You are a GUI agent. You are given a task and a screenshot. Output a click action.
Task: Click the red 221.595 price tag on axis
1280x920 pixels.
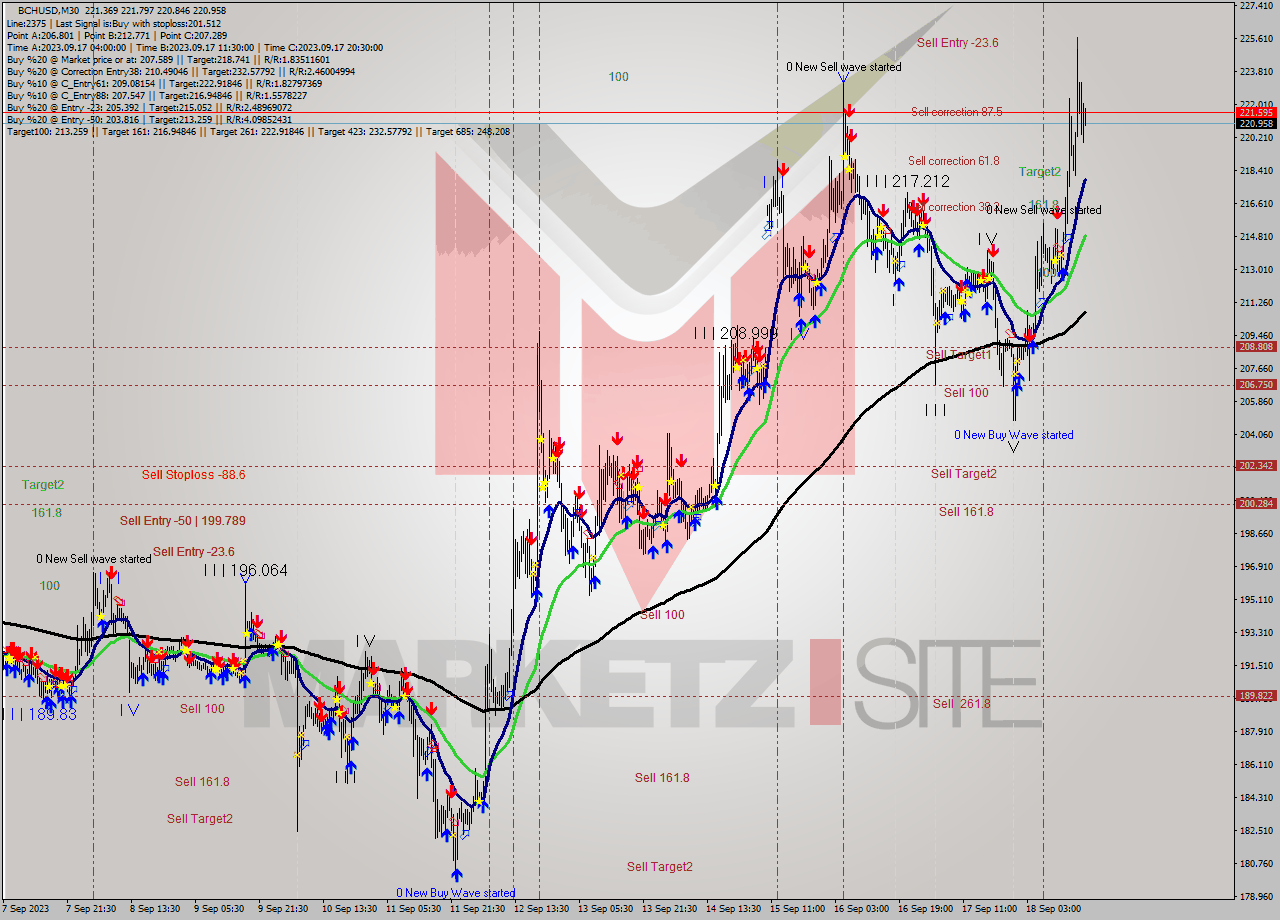(1256, 113)
